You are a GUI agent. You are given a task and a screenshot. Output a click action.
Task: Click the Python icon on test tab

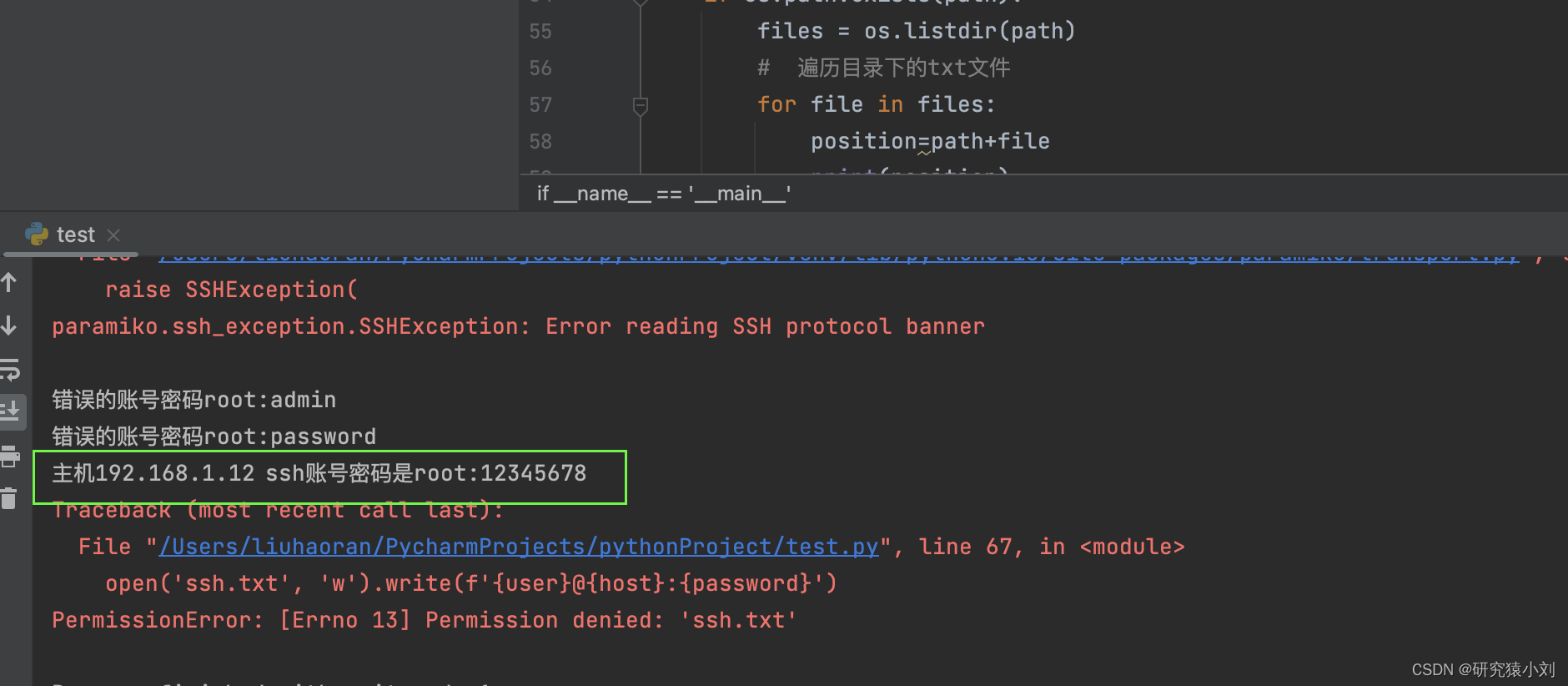(x=37, y=234)
